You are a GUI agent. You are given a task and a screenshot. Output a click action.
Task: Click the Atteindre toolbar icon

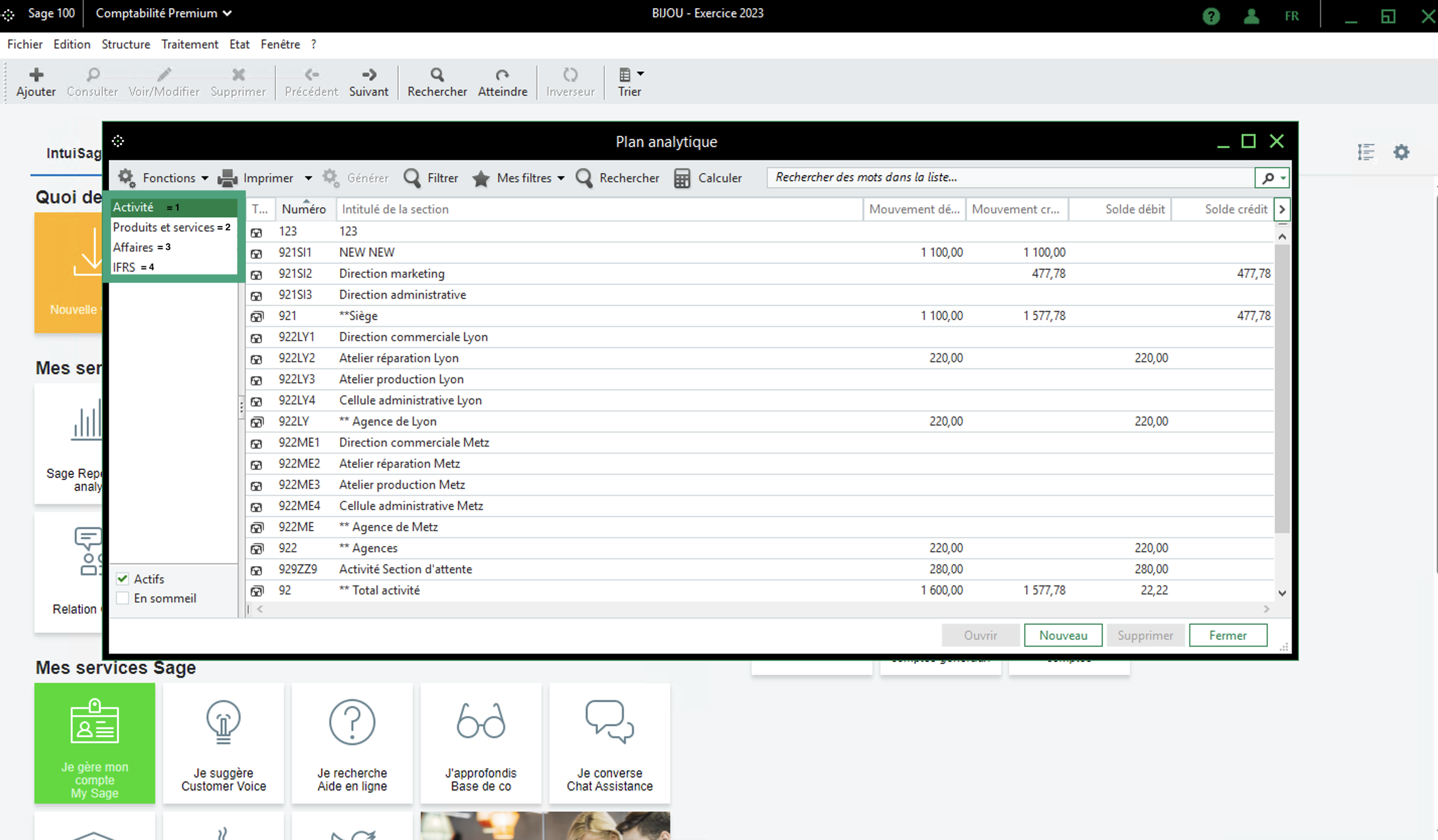[x=502, y=75]
